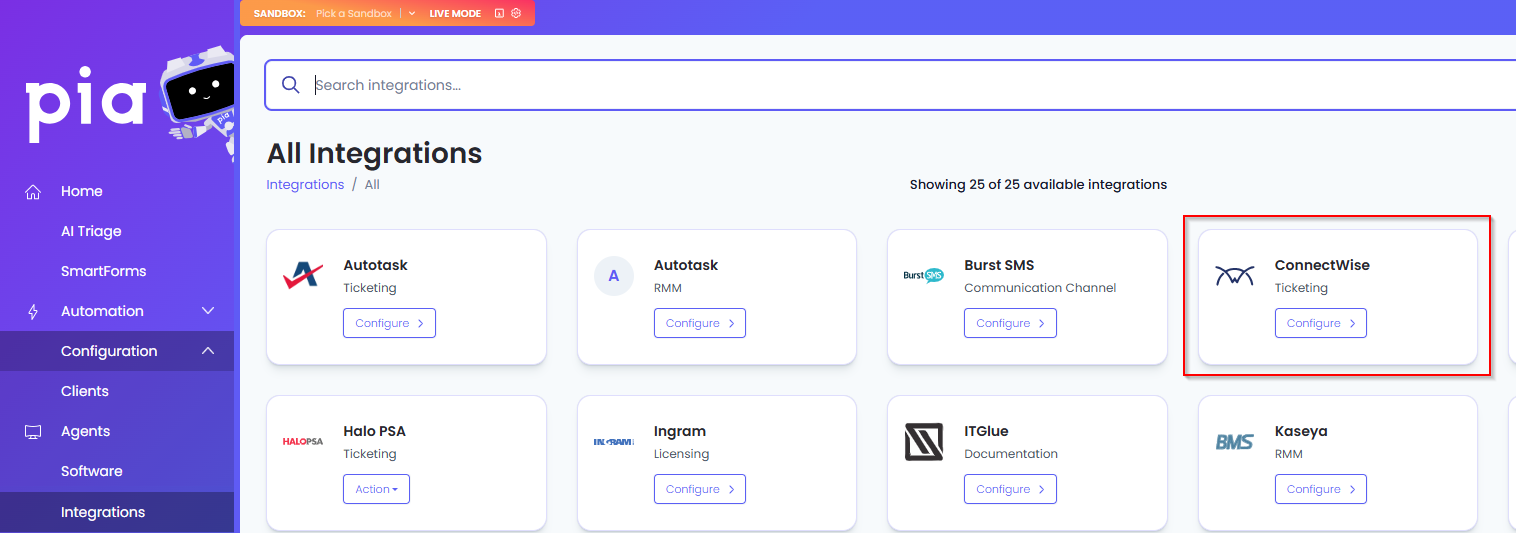1524x533 pixels.
Task: Click Configure on Autotask Ticketing card
Action: (389, 323)
